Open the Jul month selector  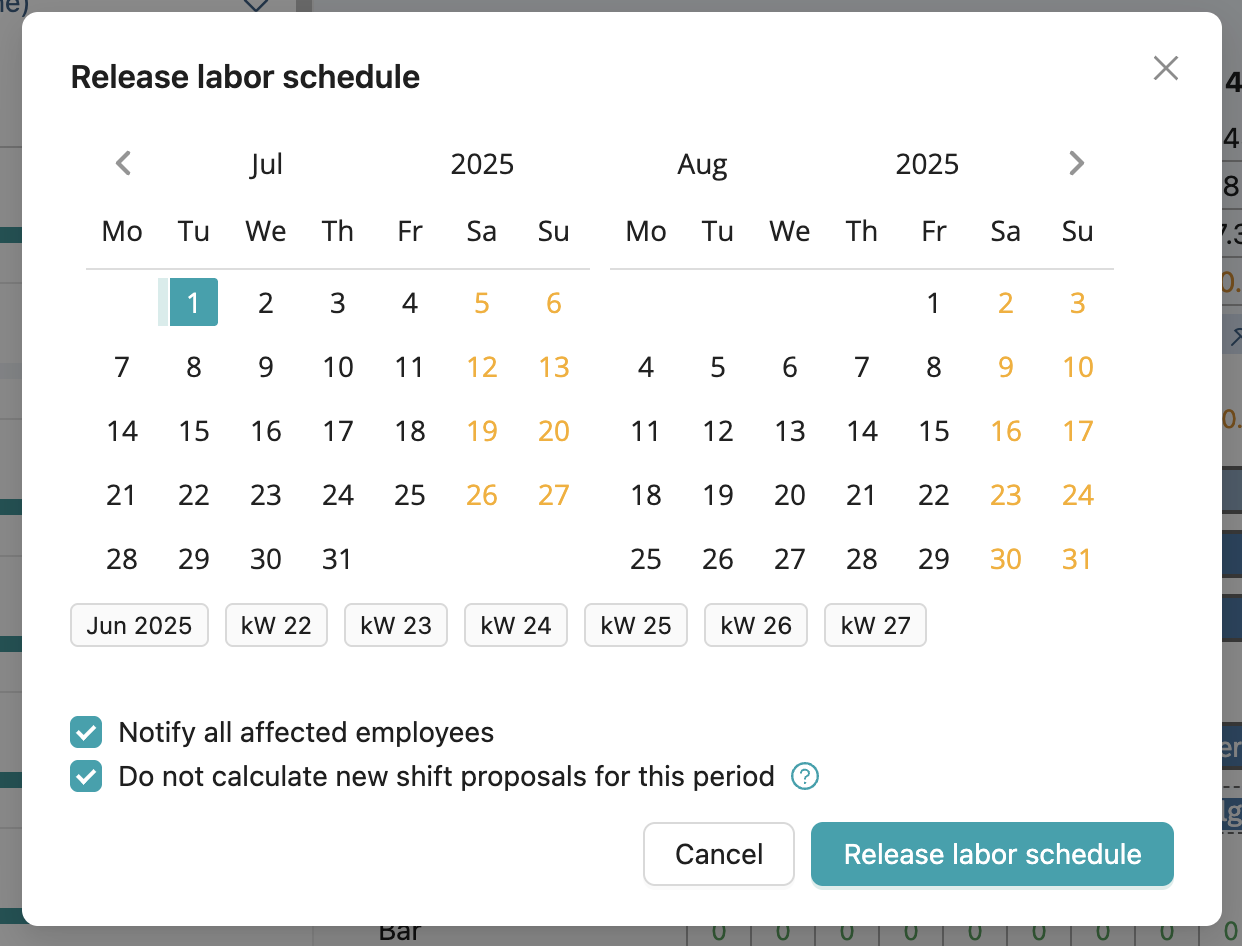pyautogui.click(x=266, y=164)
